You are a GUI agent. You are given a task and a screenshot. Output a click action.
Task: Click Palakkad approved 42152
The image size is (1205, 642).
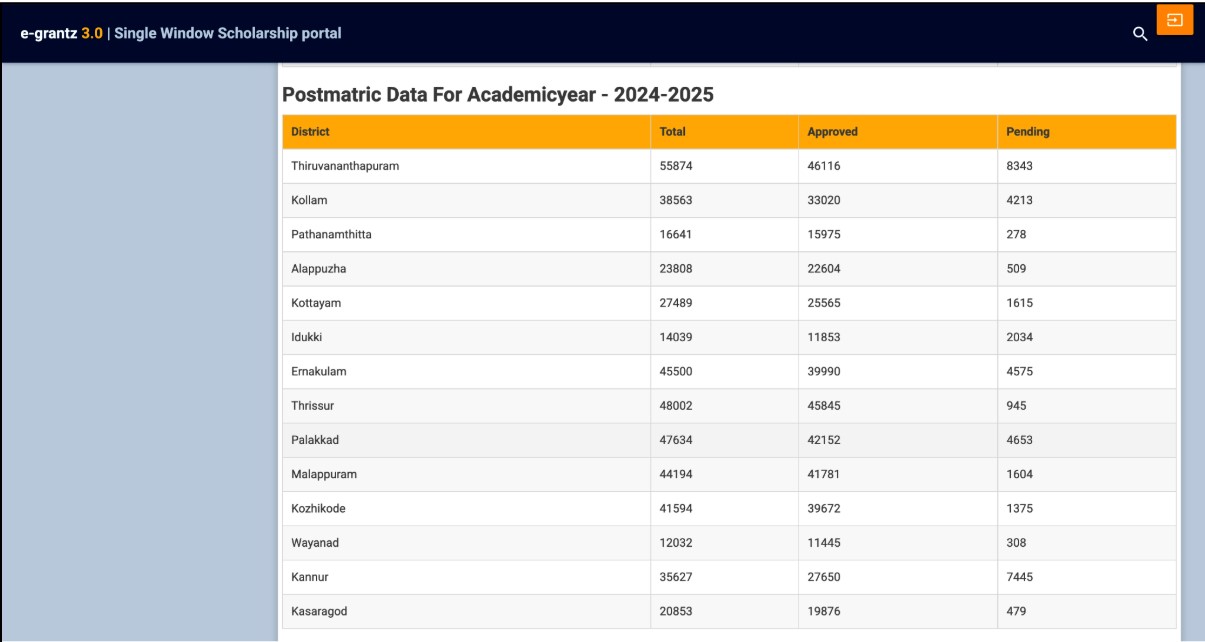pyautogui.click(x=824, y=440)
